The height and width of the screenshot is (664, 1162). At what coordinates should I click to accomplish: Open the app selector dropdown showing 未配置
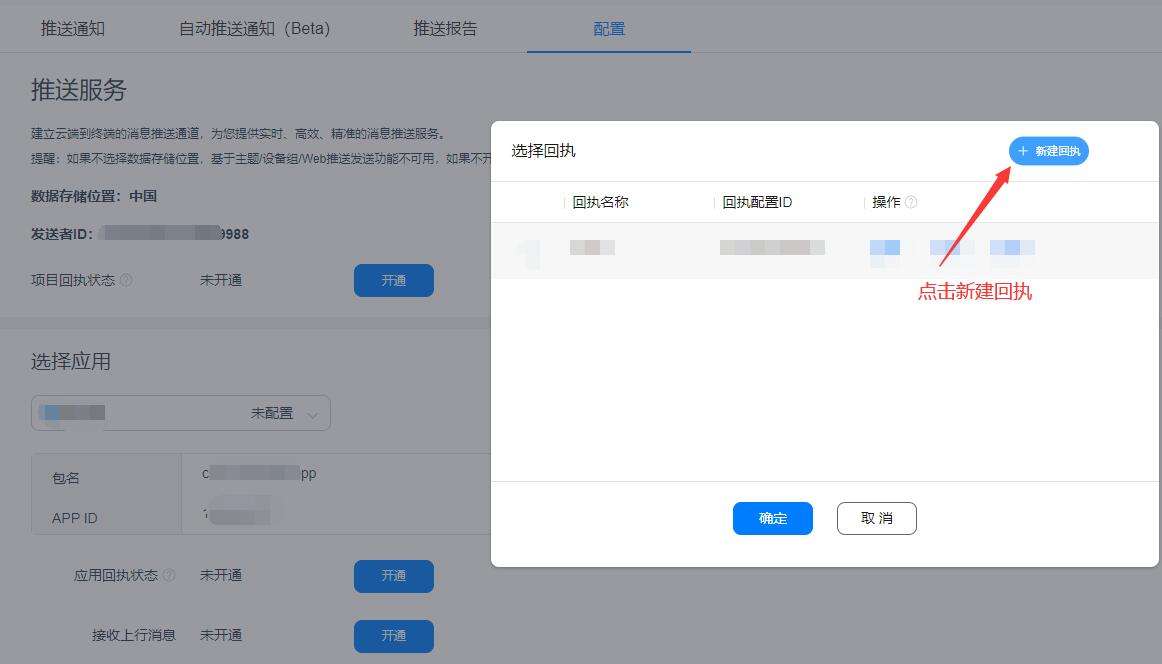(x=181, y=413)
